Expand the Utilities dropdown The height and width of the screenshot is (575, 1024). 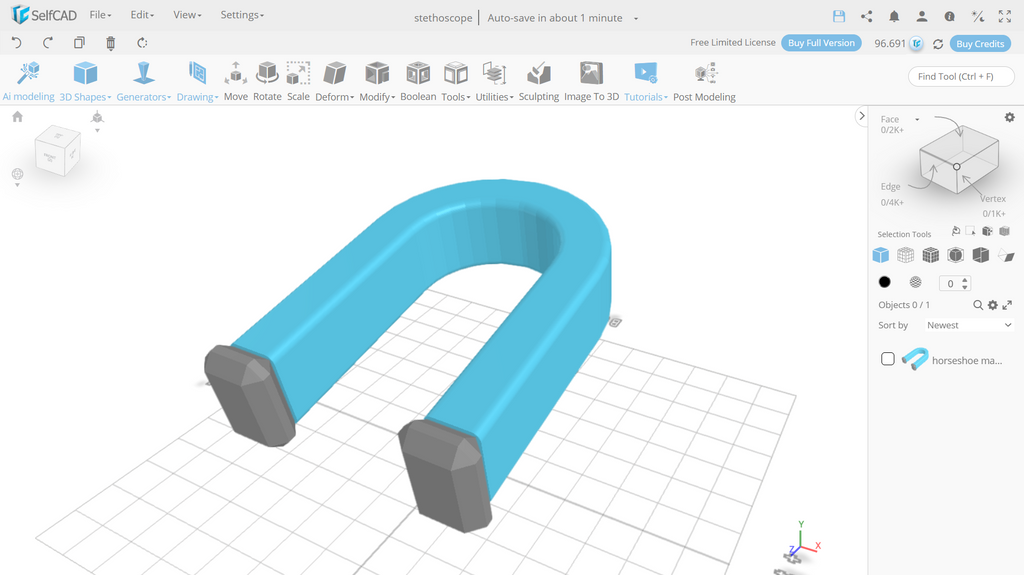pos(494,82)
